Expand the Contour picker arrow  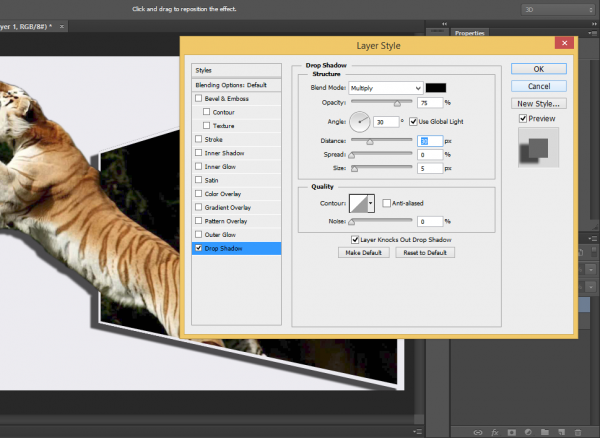click(x=372, y=203)
